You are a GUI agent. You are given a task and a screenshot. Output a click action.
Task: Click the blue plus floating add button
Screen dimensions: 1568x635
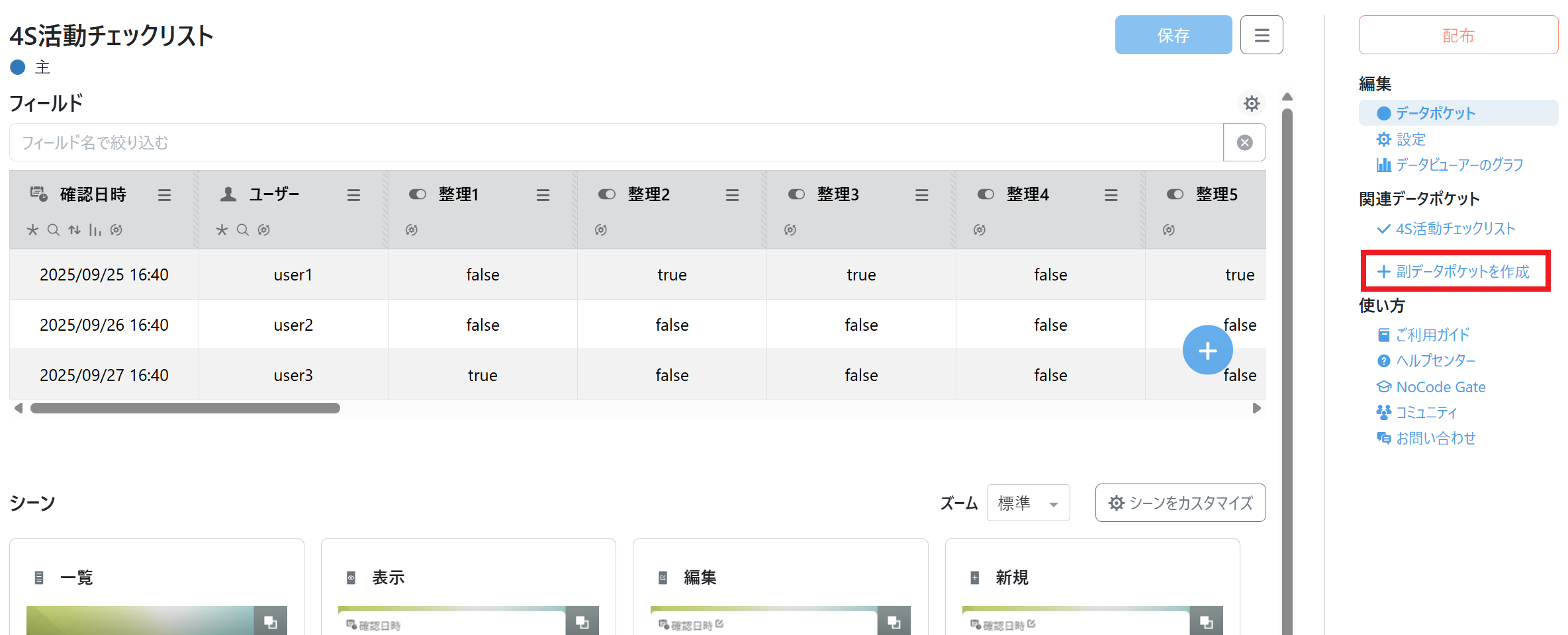coord(1207,350)
